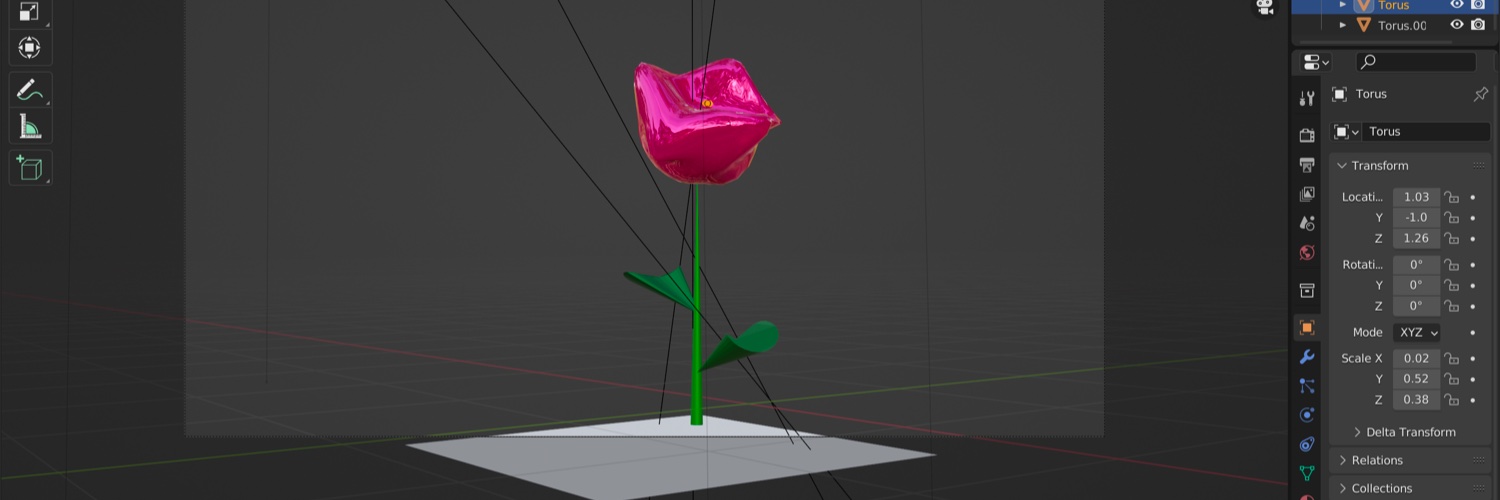Open the World properties tab
Image resolution: width=1500 pixels, height=500 pixels.
[x=1307, y=252]
